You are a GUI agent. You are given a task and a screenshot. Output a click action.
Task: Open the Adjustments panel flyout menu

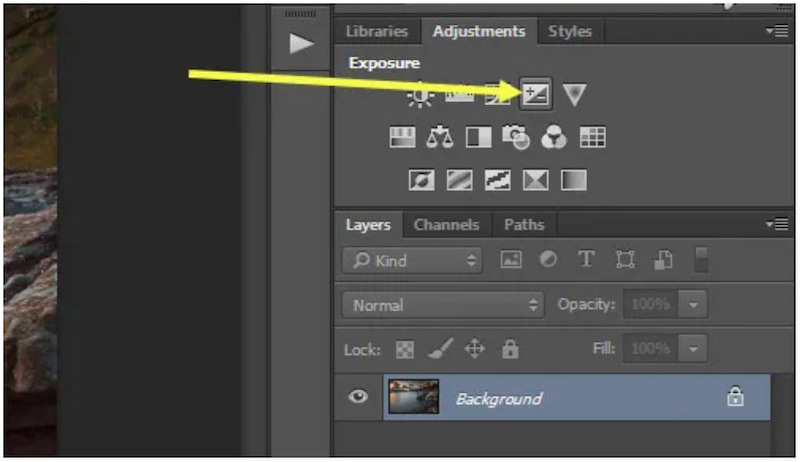[777, 31]
